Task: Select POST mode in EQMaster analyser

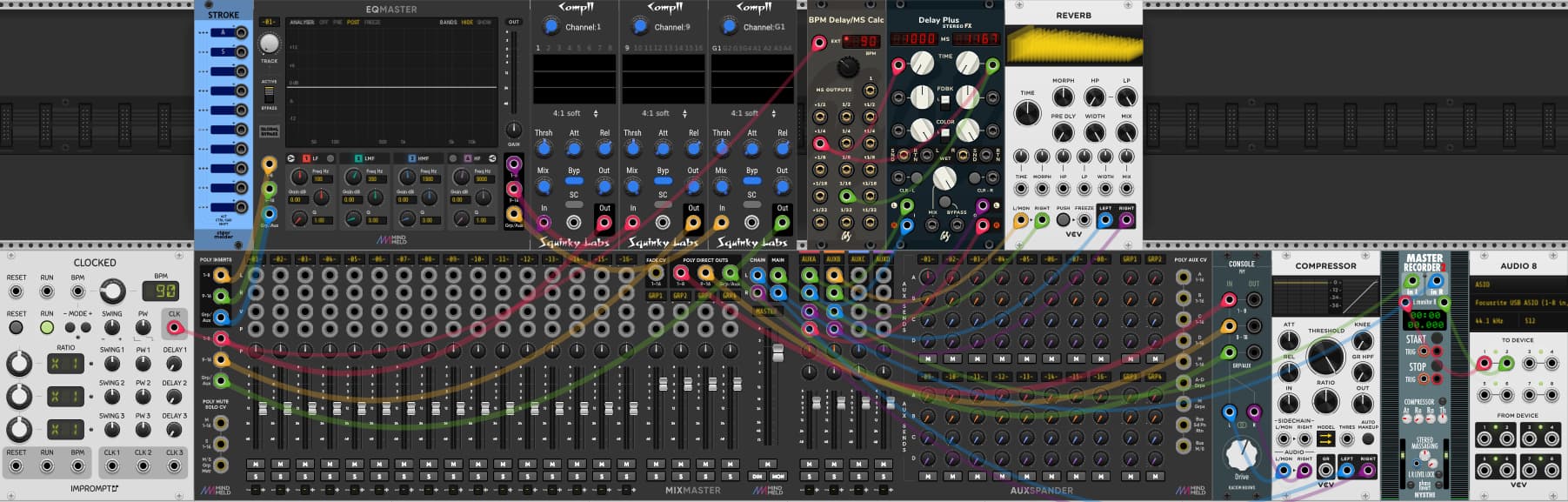Action: (x=353, y=23)
